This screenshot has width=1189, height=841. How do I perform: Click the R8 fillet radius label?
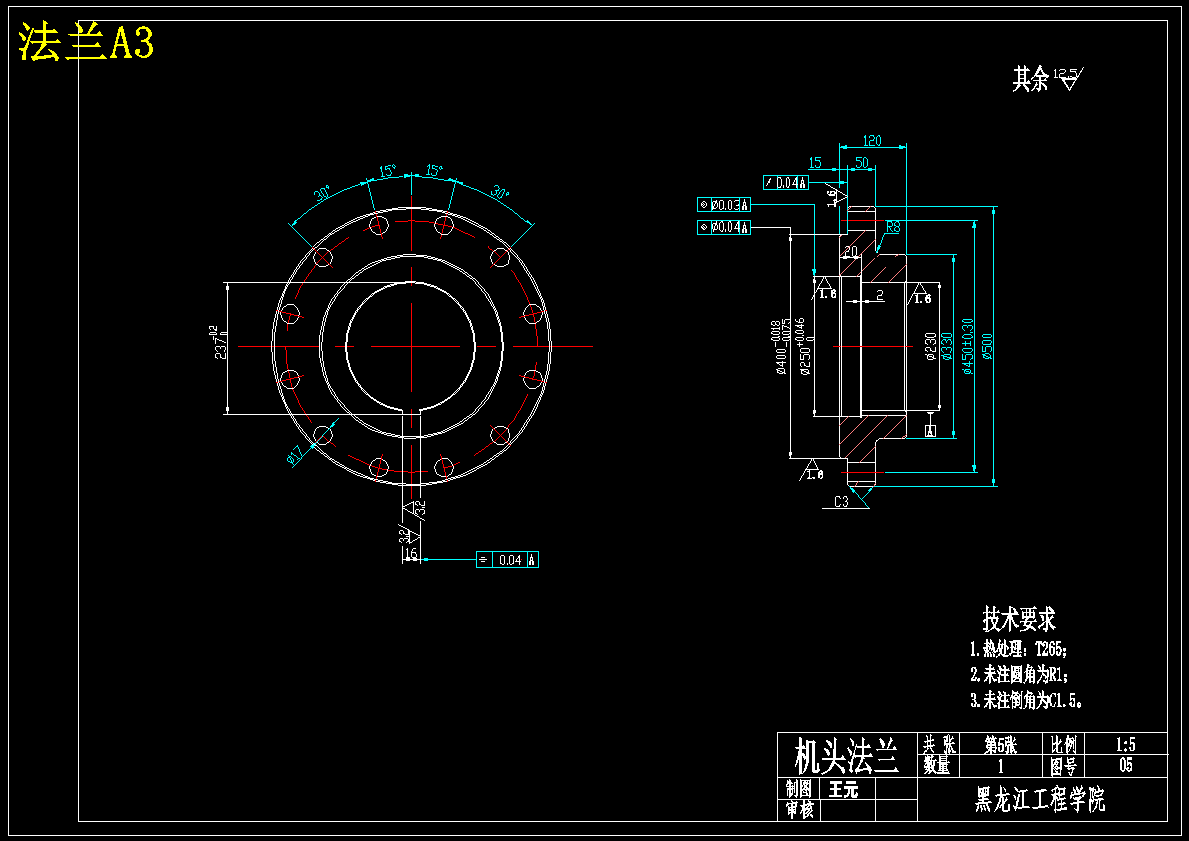point(893,227)
